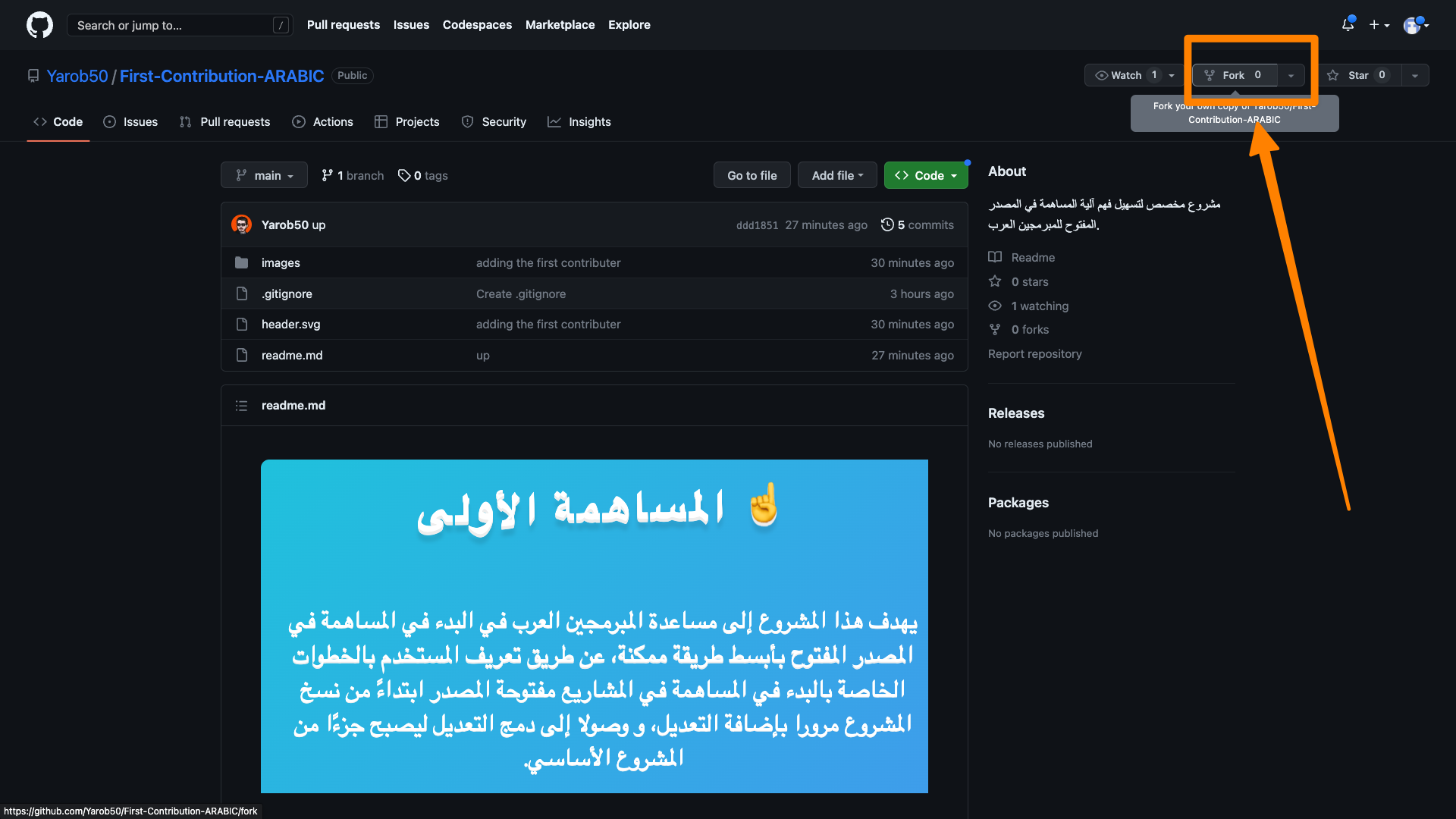View the 5 commits history

[918, 225]
